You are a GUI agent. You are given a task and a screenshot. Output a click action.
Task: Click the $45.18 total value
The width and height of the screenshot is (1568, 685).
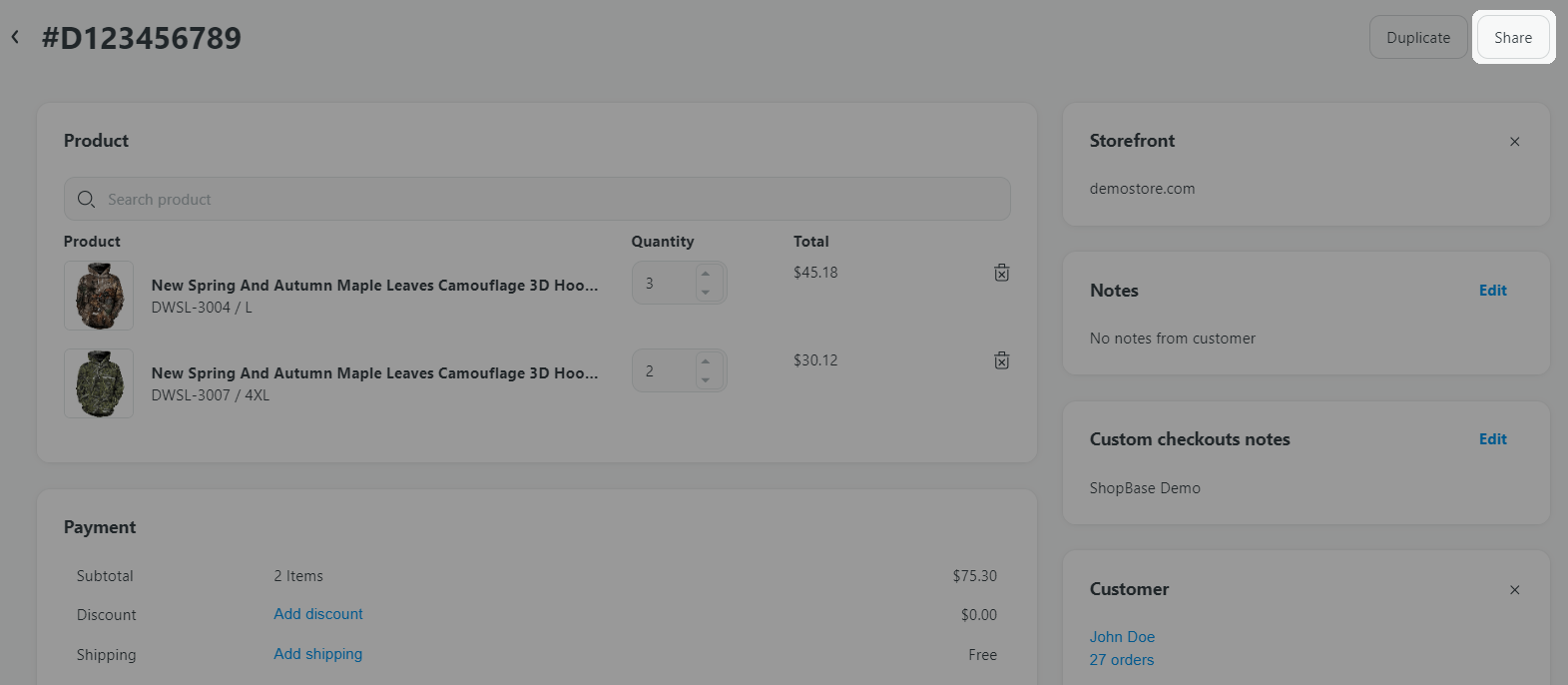click(x=815, y=273)
